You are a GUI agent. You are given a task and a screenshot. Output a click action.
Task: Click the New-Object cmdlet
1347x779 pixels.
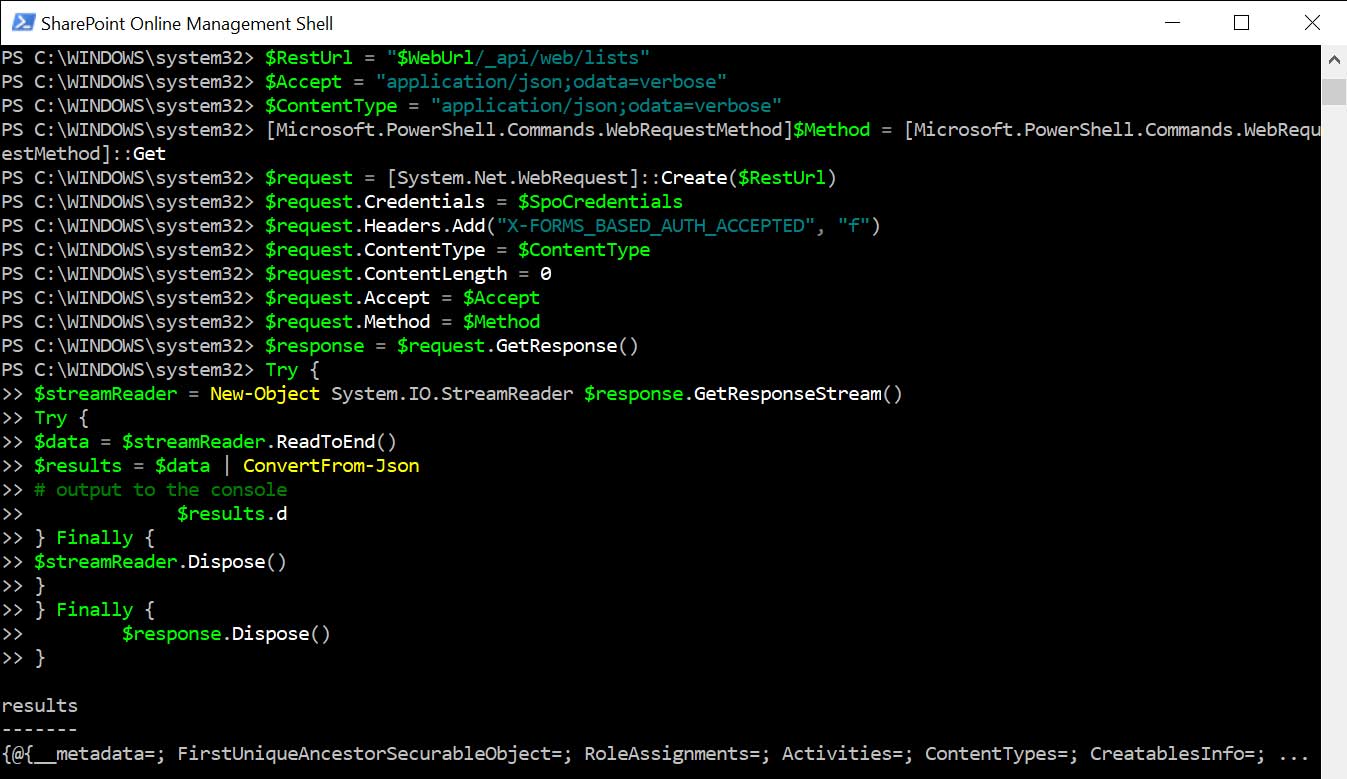(x=265, y=394)
